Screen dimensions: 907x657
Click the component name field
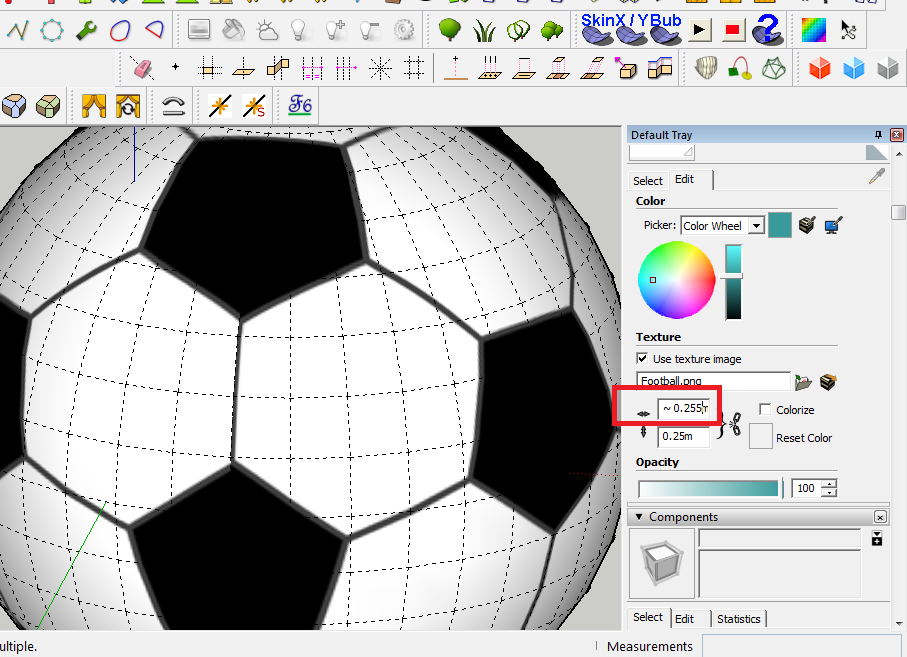pos(780,538)
